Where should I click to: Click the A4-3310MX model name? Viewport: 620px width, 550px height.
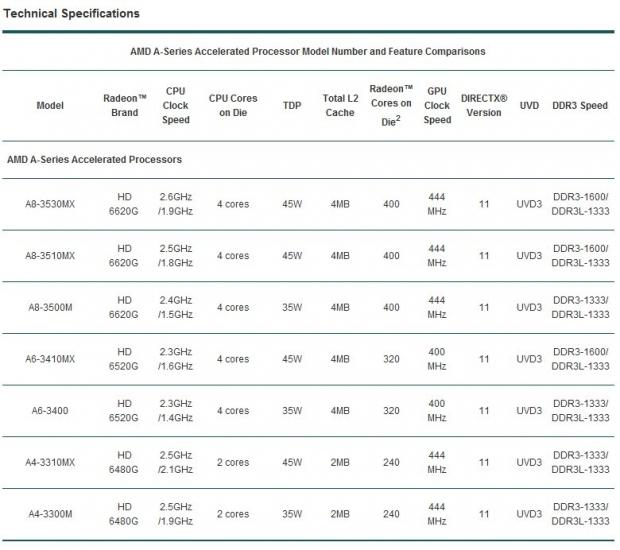point(50,462)
